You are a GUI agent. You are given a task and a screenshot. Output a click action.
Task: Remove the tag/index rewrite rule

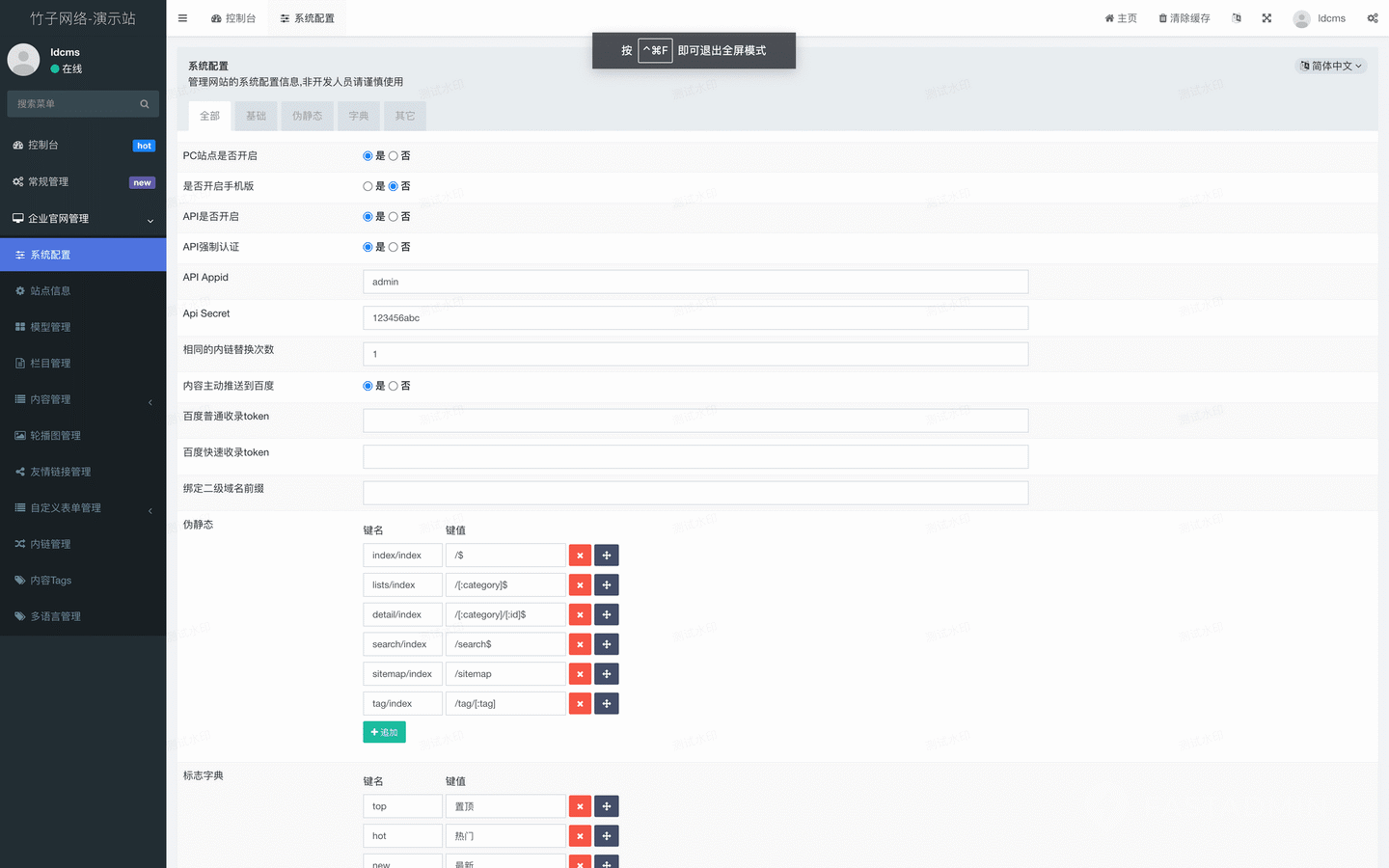click(x=580, y=704)
